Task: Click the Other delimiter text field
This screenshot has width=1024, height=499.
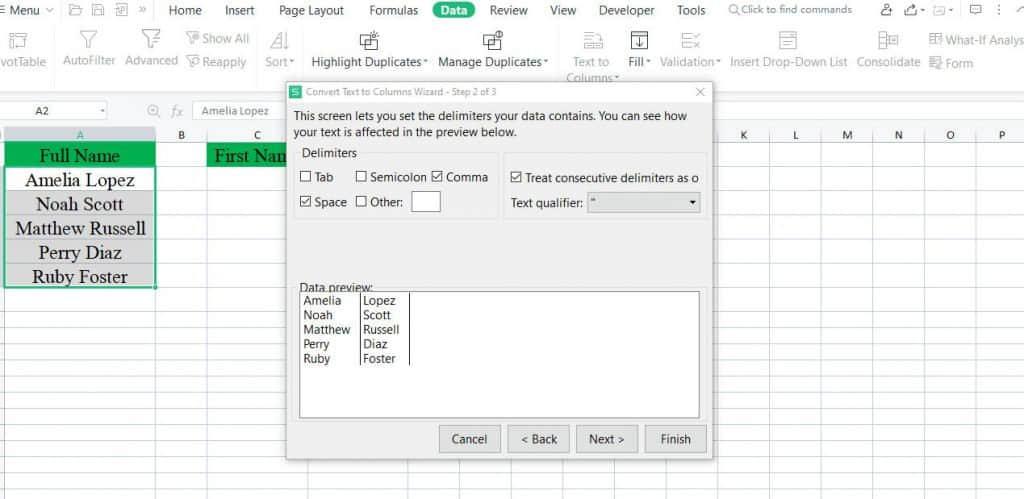Action: click(425, 202)
